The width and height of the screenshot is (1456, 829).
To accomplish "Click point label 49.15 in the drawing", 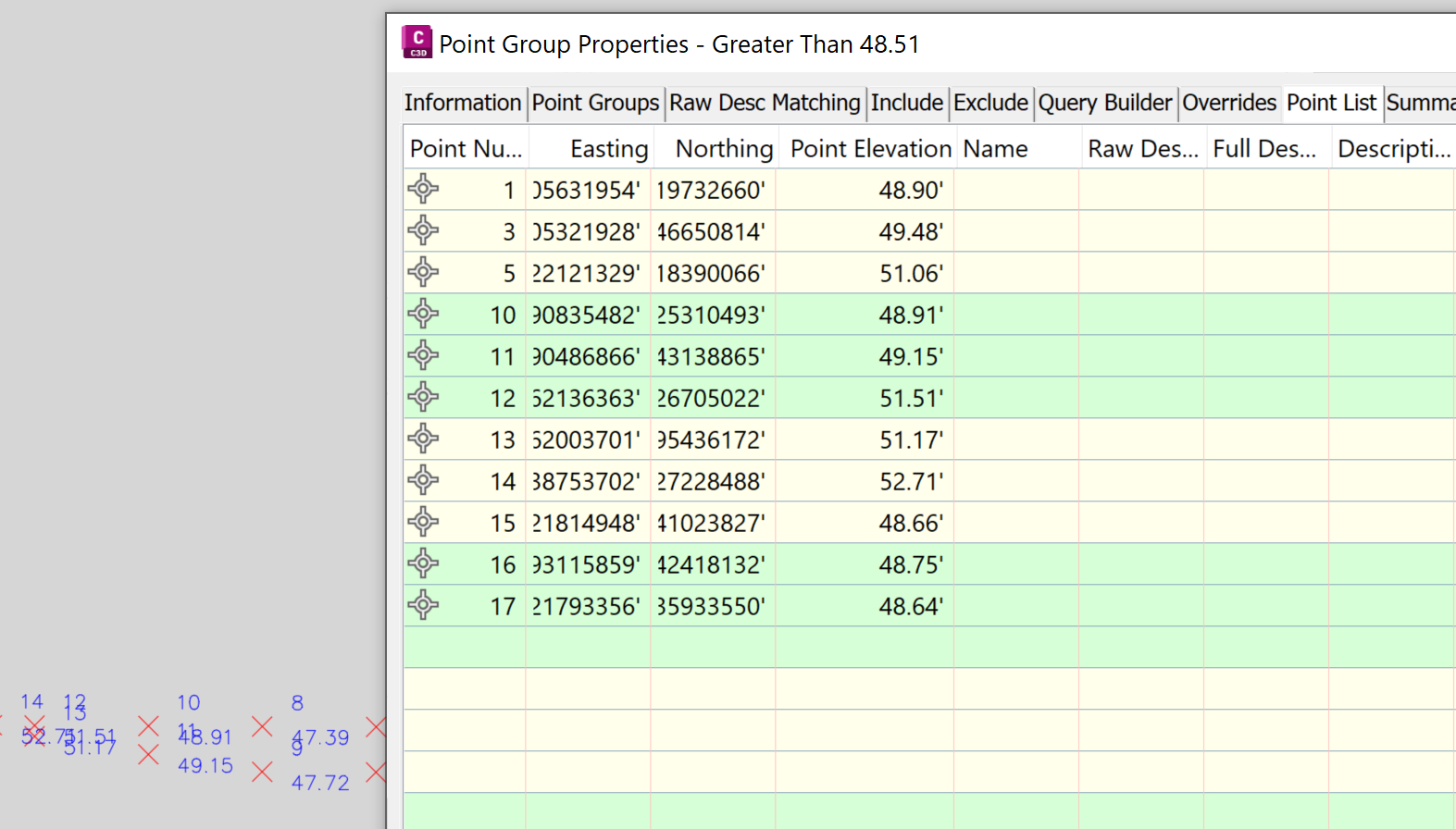I will tap(205, 766).
